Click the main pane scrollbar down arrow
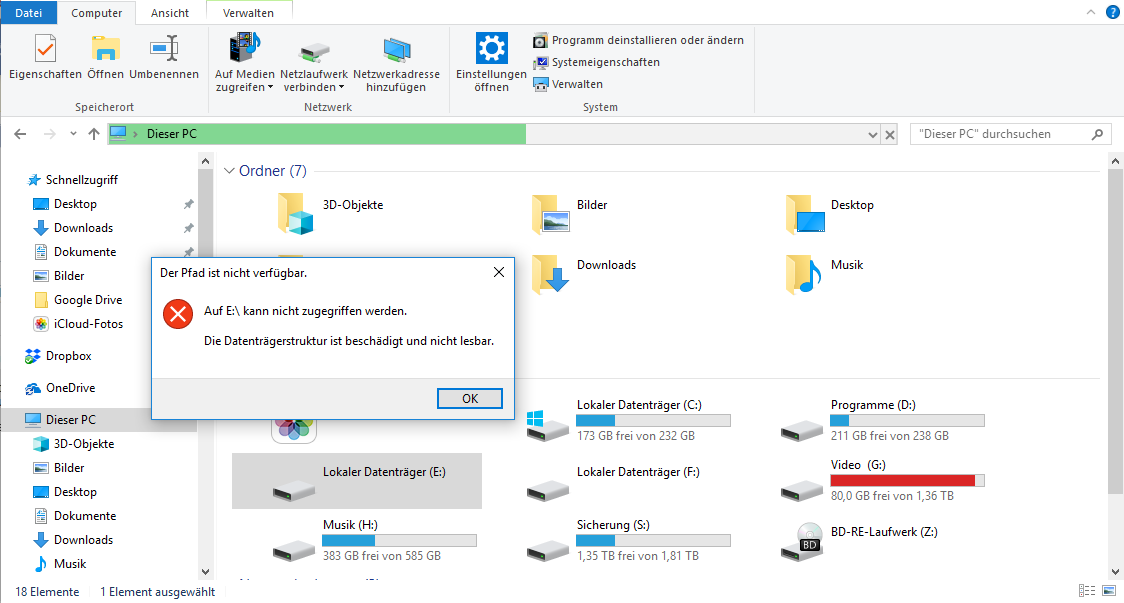The width and height of the screenshot is (1124, 603). (x=1115, y=571)
